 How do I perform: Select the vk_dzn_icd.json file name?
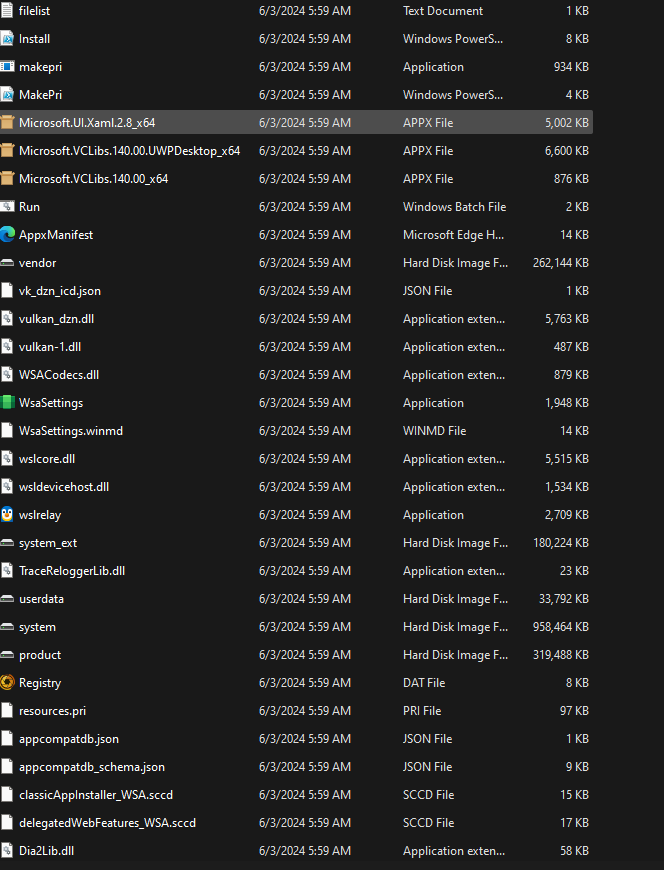60,291
